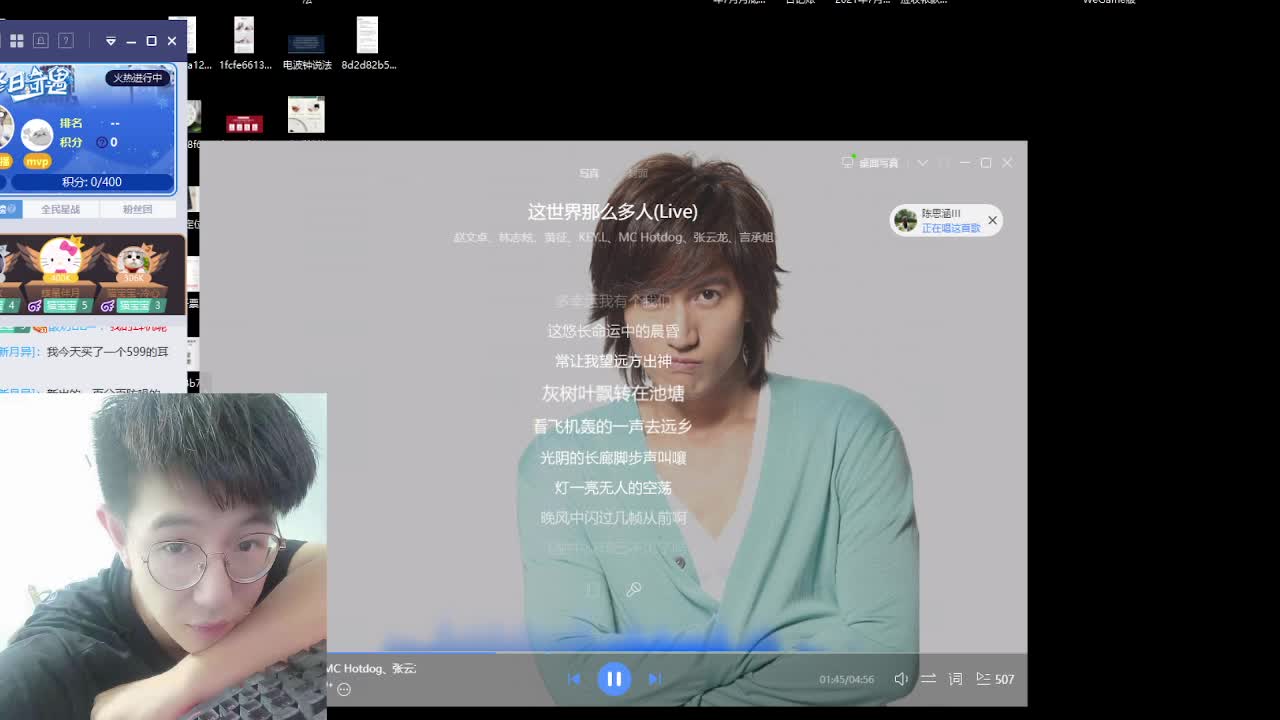Open the 粉丝团 tab

pos(137,209)
